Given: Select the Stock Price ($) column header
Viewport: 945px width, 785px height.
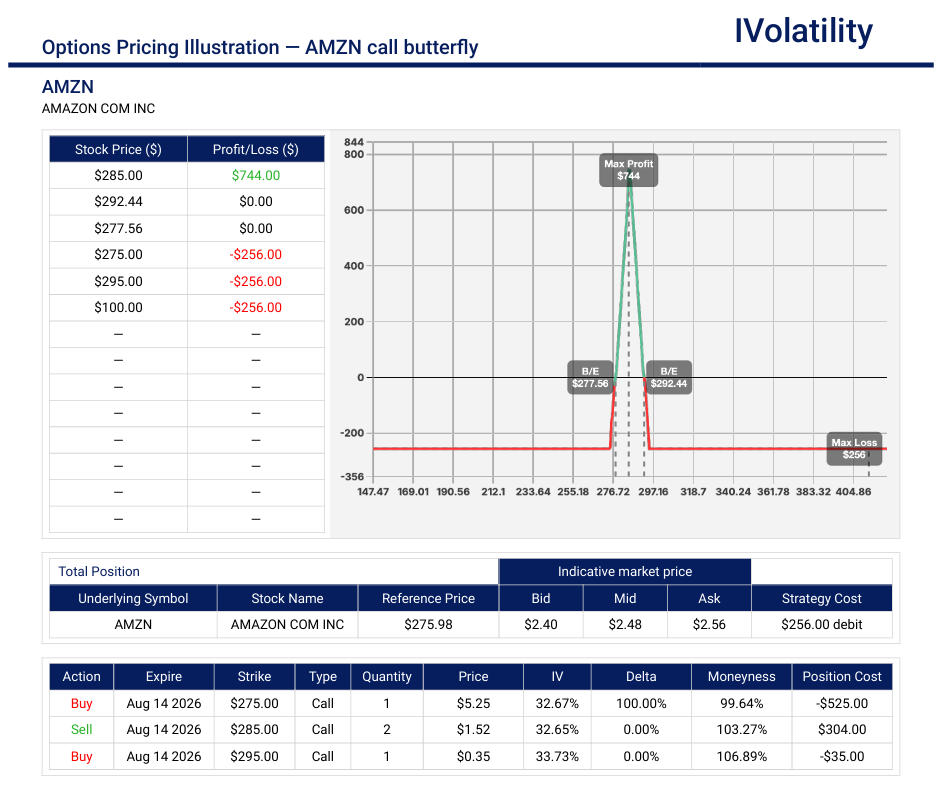Looking at the screenshot, I should click(x=118, y=149).
